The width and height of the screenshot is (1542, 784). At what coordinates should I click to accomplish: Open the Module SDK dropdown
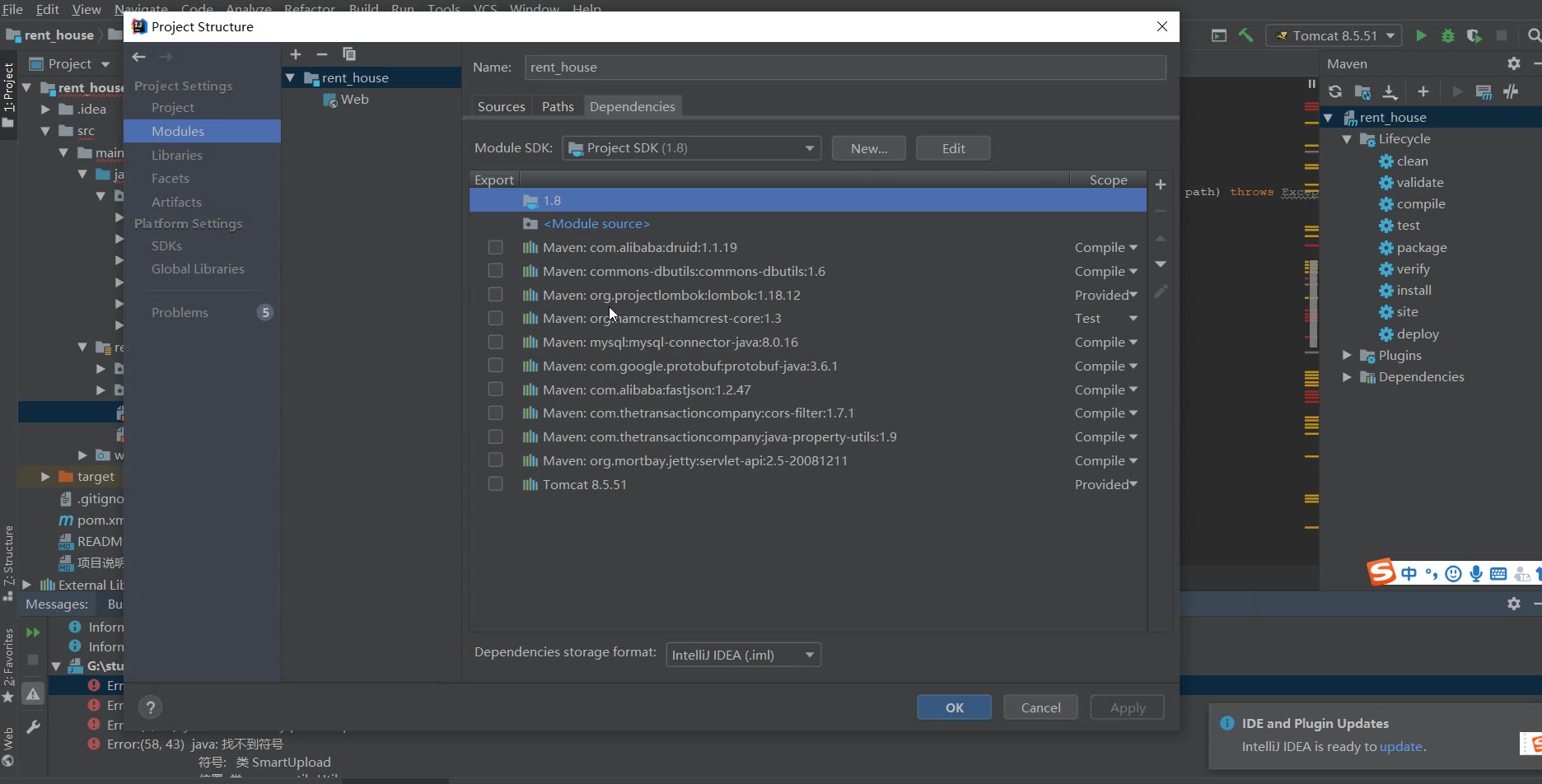pos(692,148)
